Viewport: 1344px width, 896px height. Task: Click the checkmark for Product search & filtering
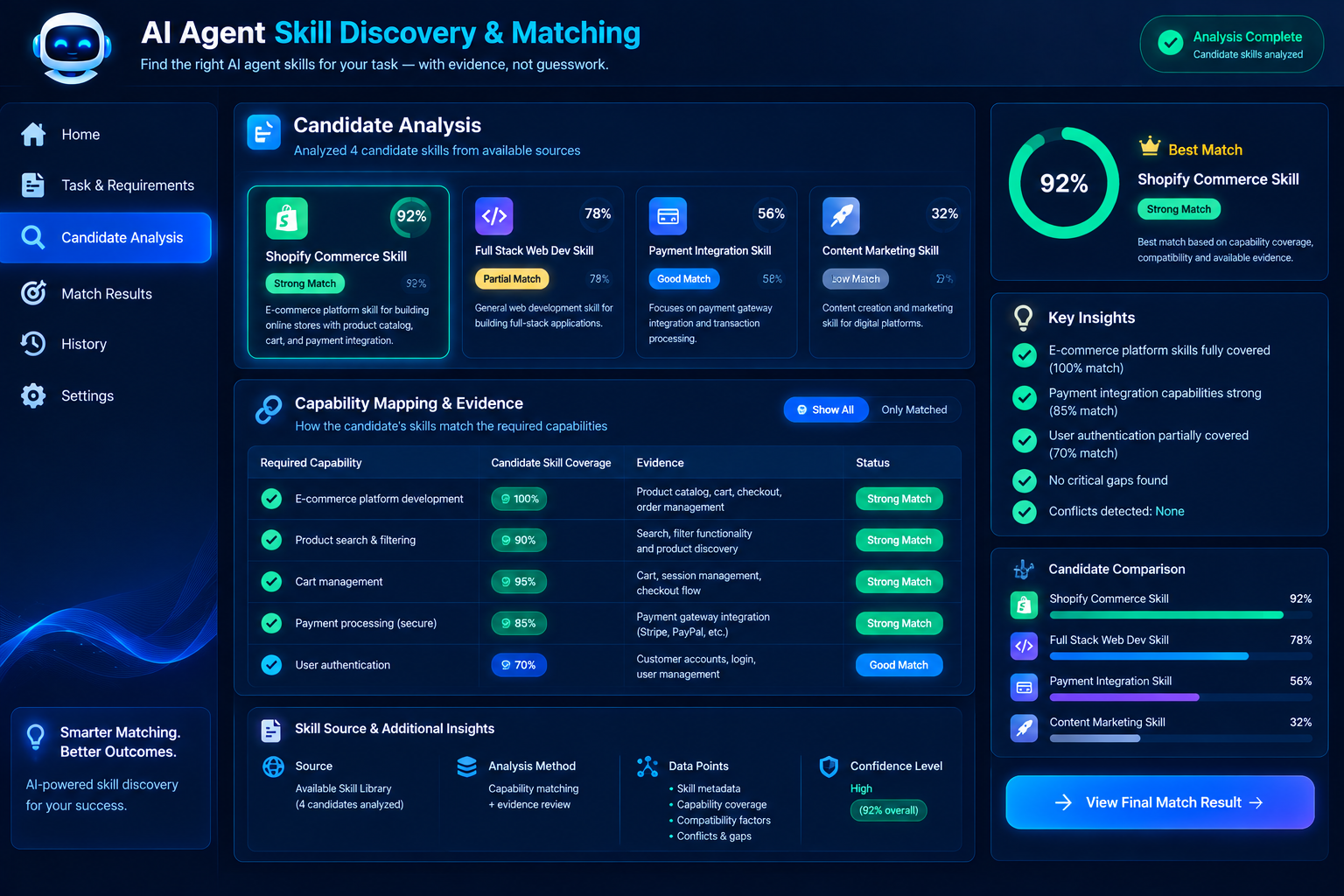click(x=272, y=540)
